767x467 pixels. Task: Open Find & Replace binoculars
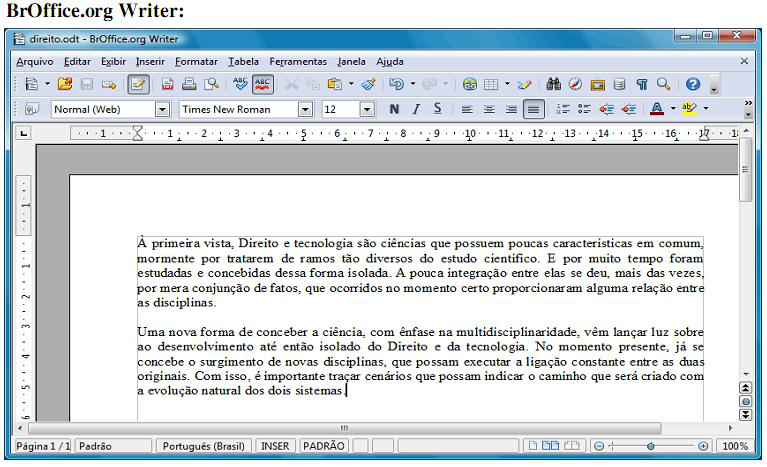(553, 84)
